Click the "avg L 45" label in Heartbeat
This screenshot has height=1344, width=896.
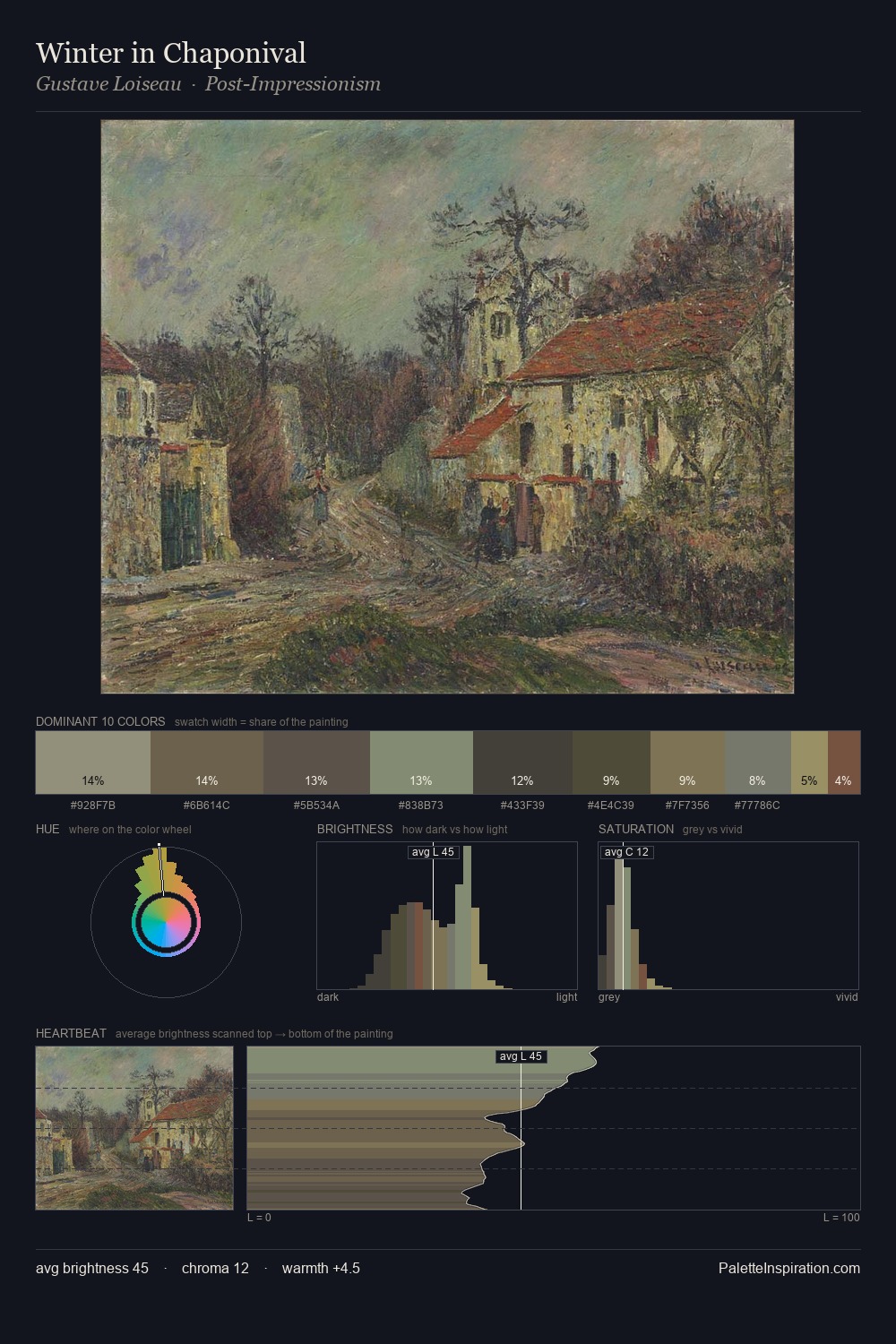point(521,1056)
